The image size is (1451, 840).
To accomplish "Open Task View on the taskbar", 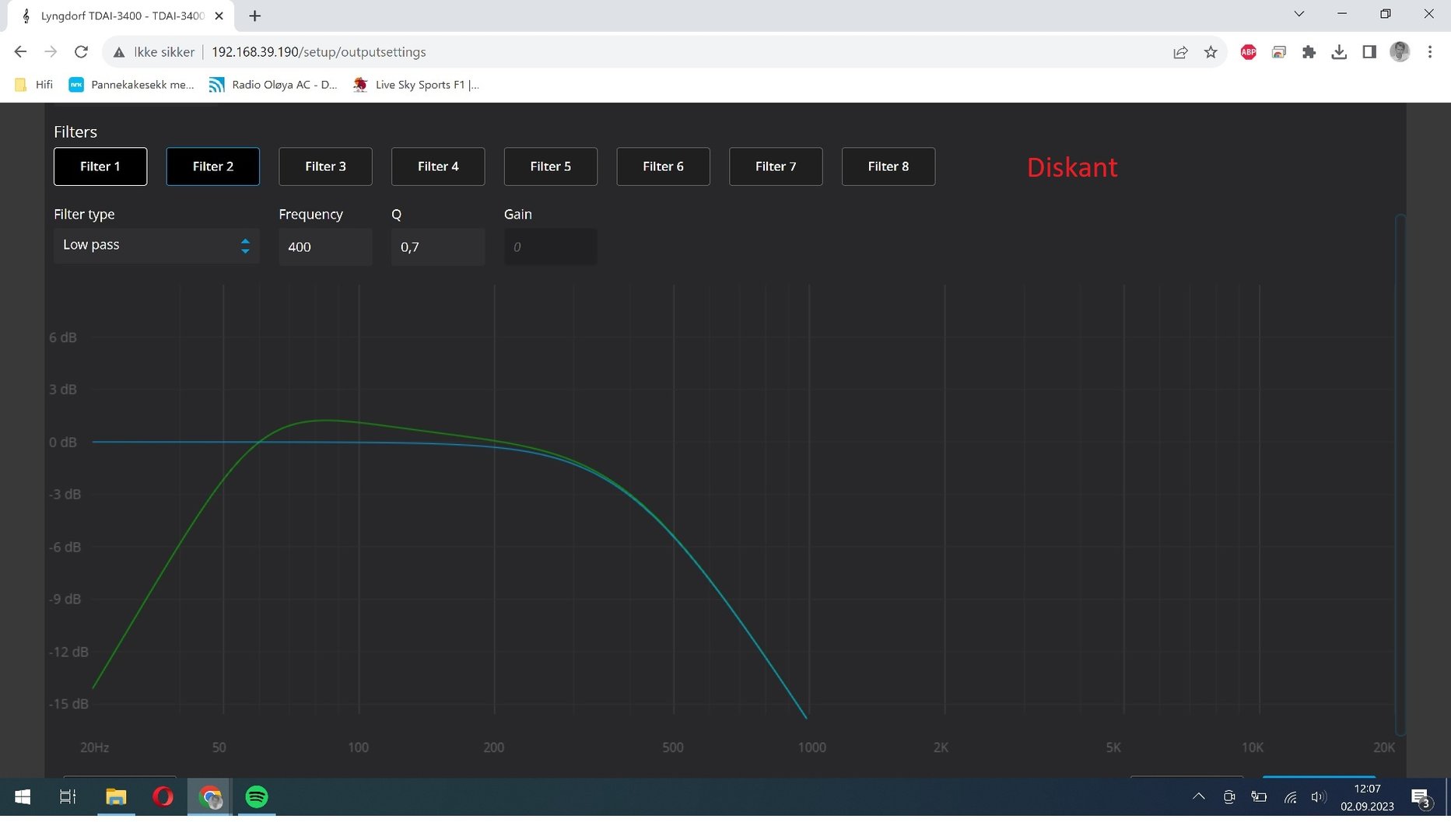I will 68,797.
